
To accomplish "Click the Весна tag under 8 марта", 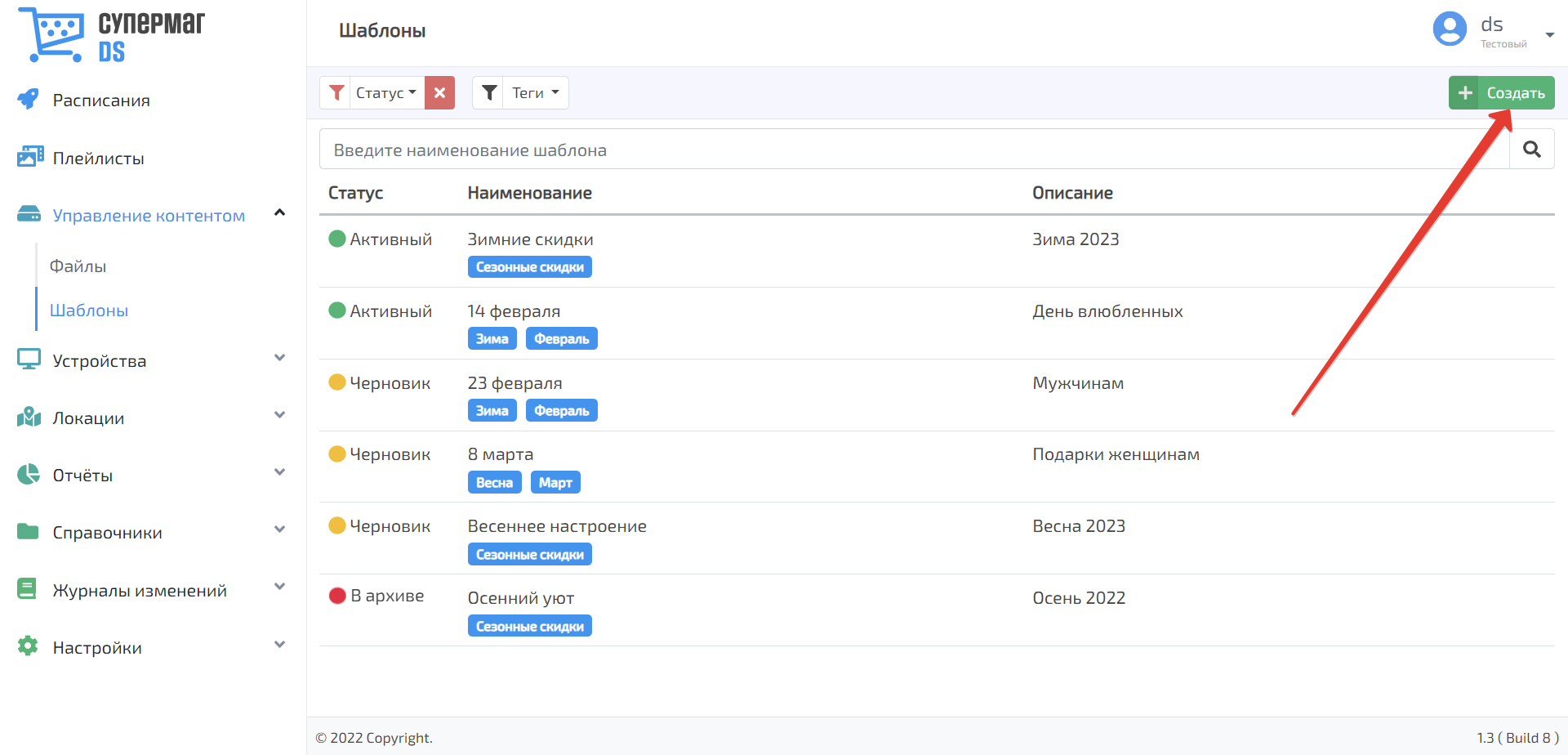I will (x=494, y=482).
